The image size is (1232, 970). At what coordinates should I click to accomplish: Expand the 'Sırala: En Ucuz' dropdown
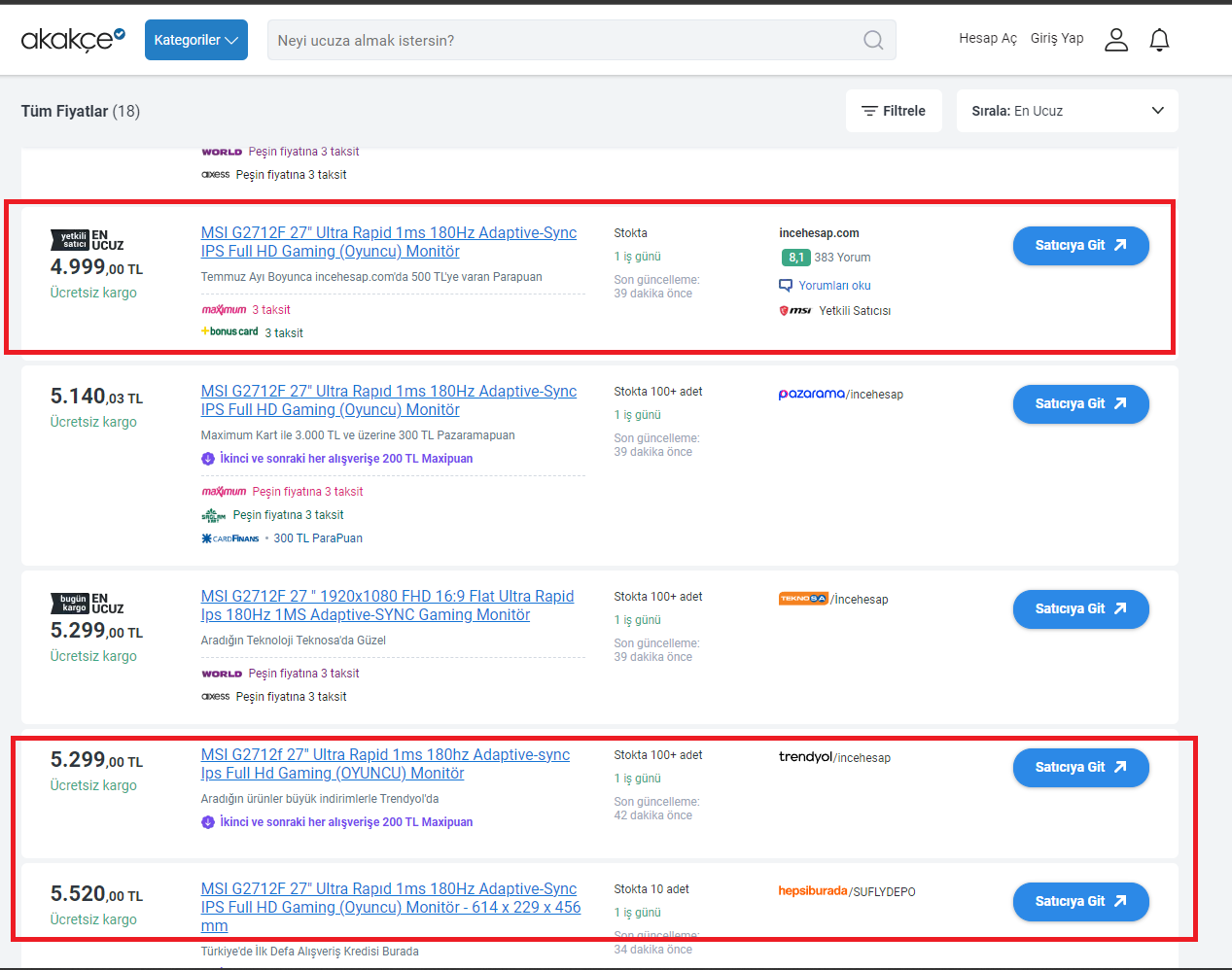pos(1068,111)
